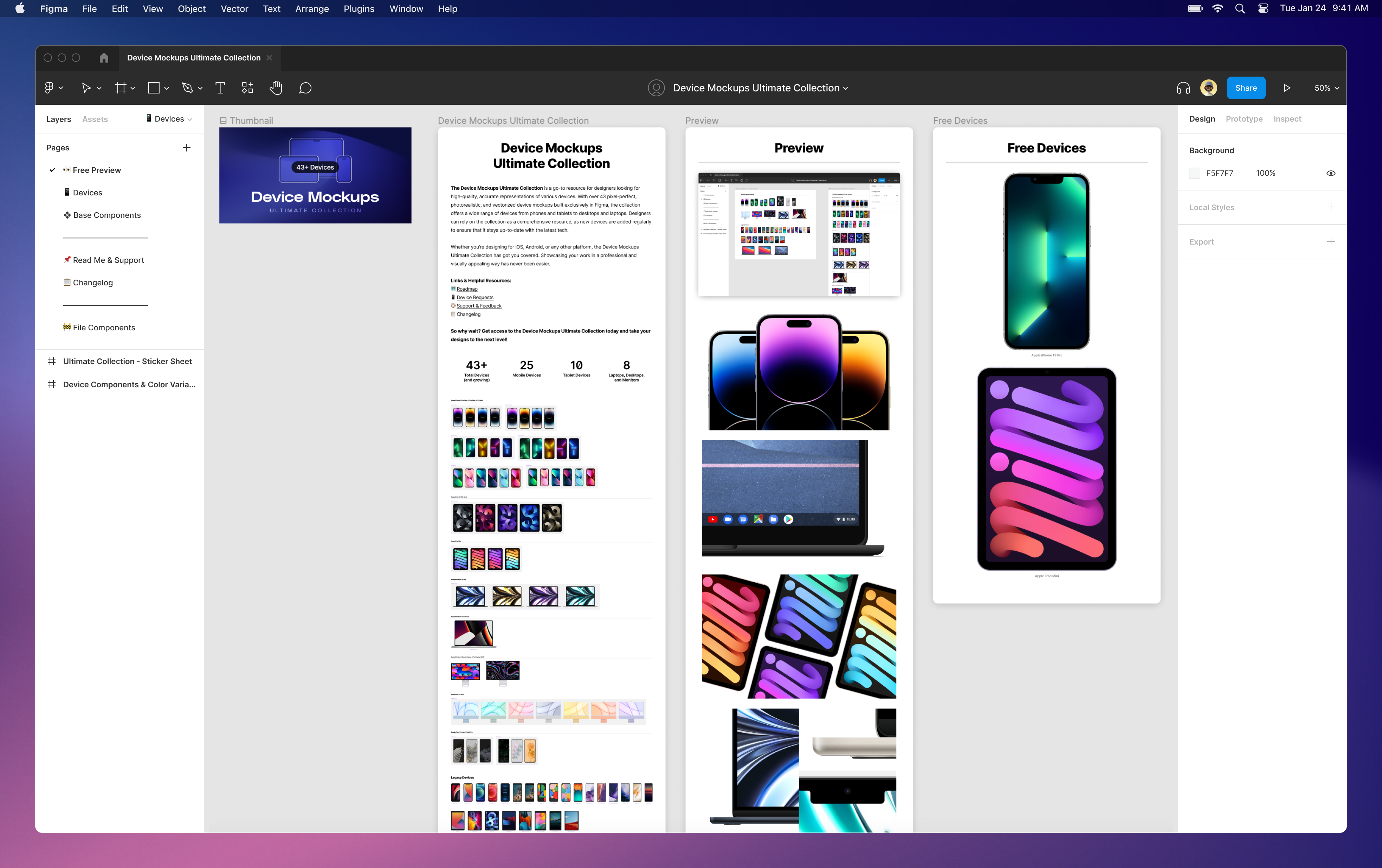The image size is (1382, 868).
Task: Open the Figma main menu icon
Action: pos(49,88)
